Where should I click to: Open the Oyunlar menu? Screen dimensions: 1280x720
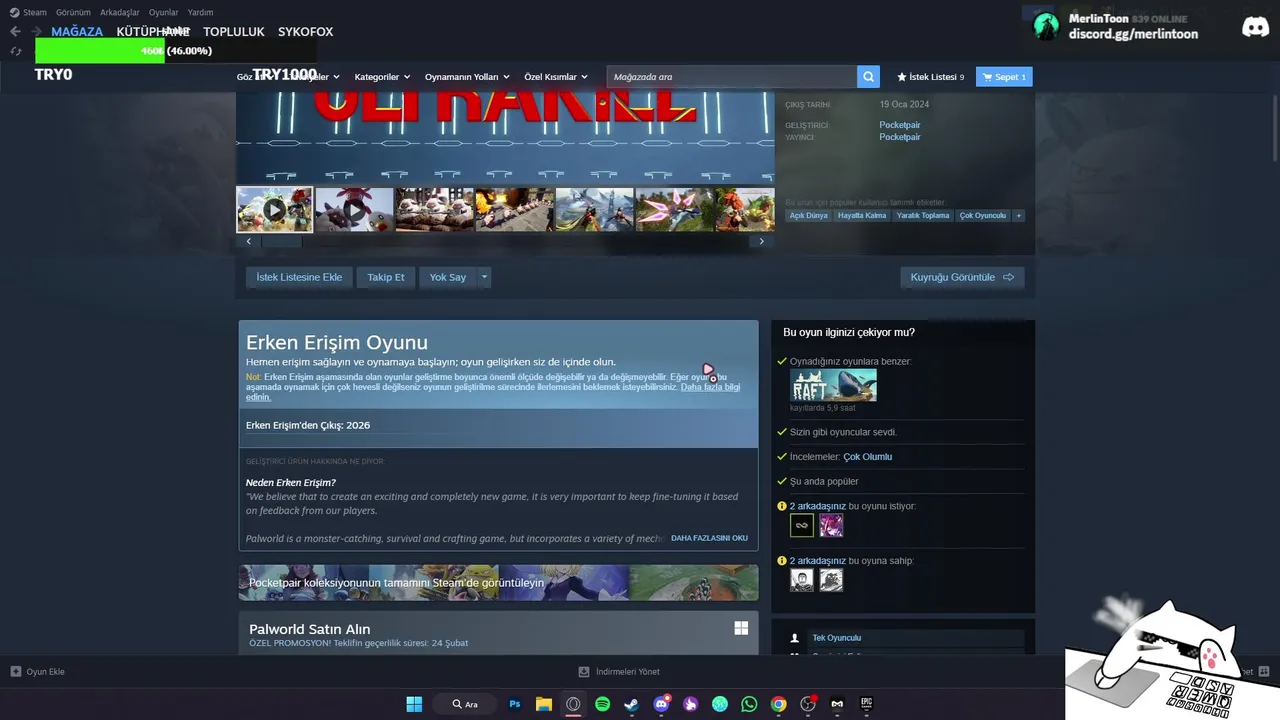click(x=164, y=12)
